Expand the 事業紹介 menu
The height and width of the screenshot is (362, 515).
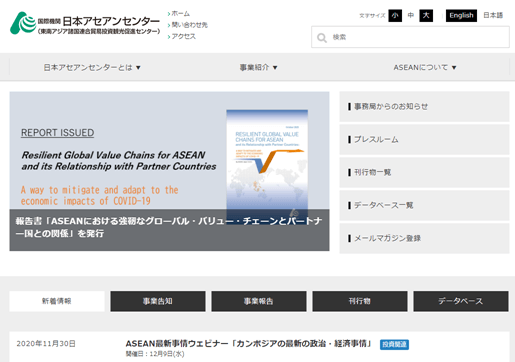point(258,67)
